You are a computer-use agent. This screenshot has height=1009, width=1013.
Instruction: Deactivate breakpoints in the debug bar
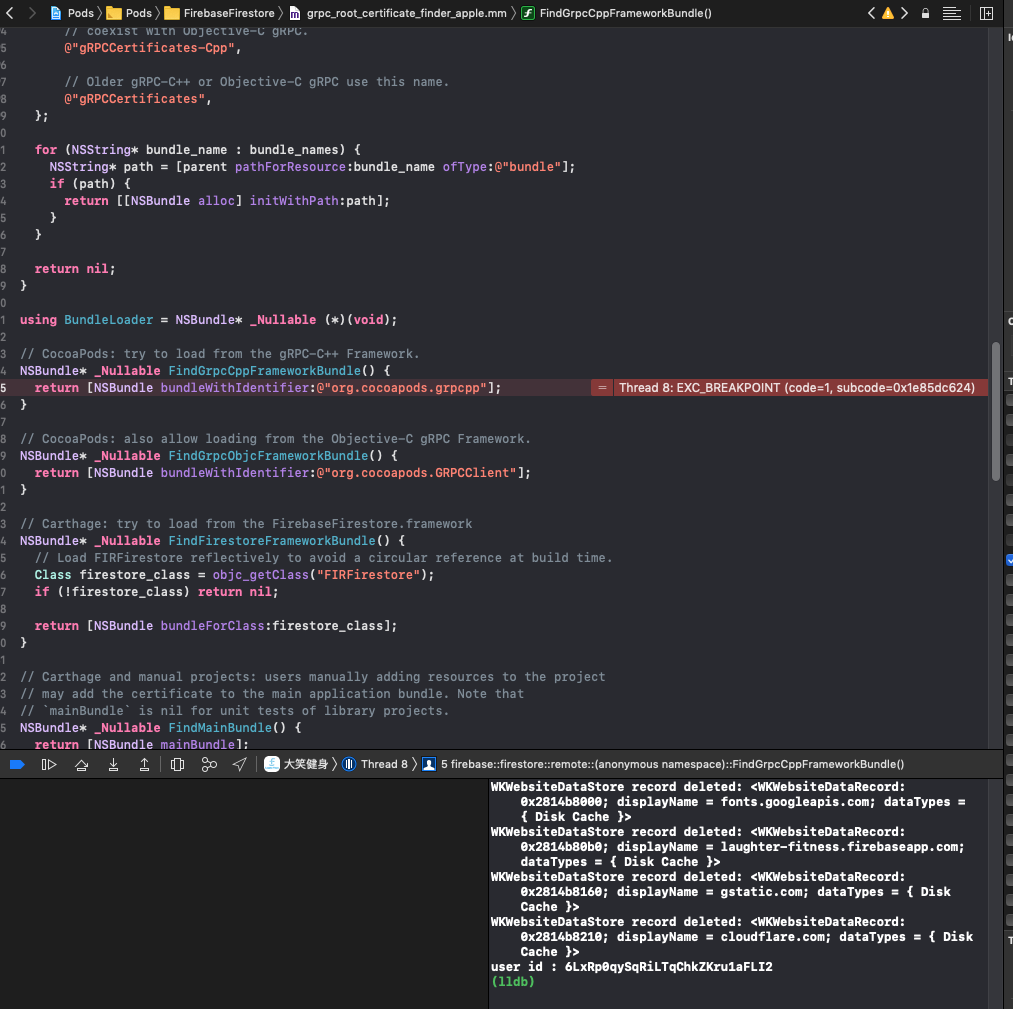point(17,765)
